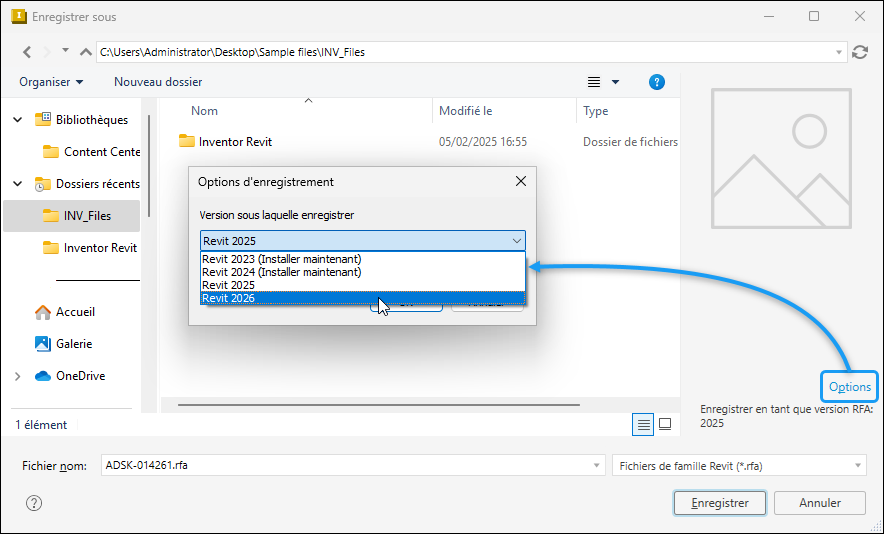Change the view layout icon

(594, 82)
